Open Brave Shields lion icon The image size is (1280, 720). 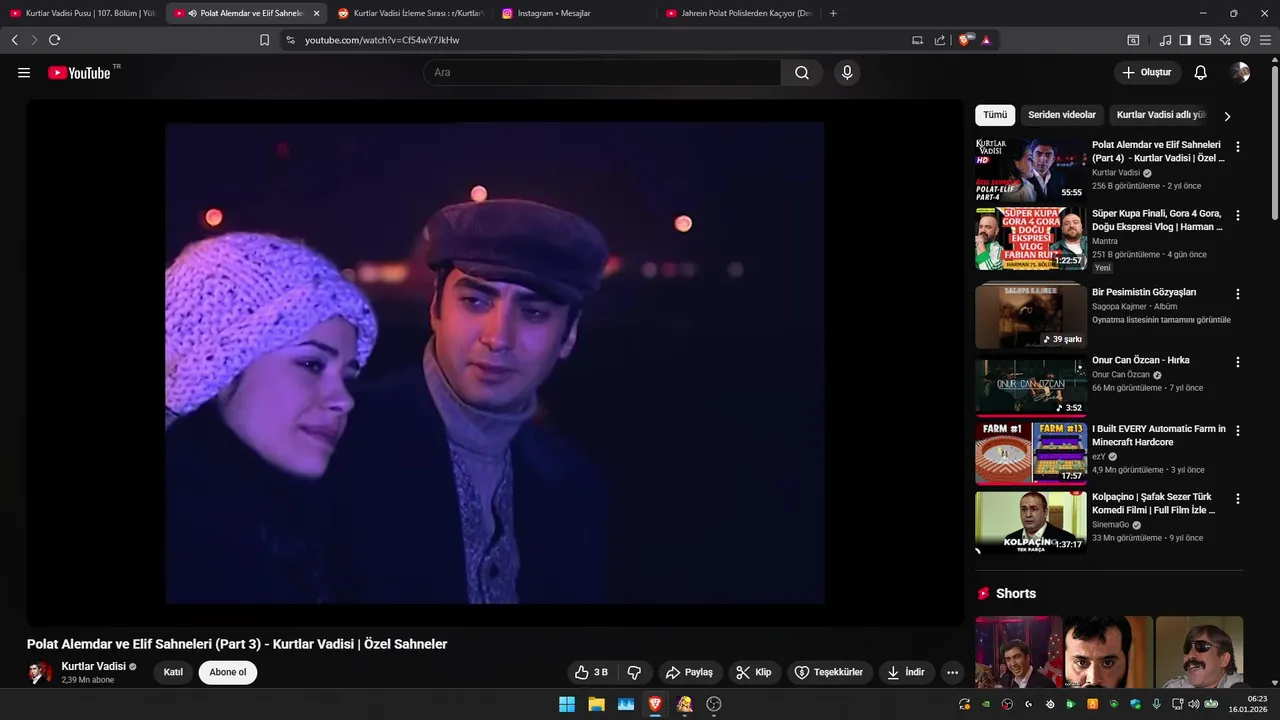[965, 40]
